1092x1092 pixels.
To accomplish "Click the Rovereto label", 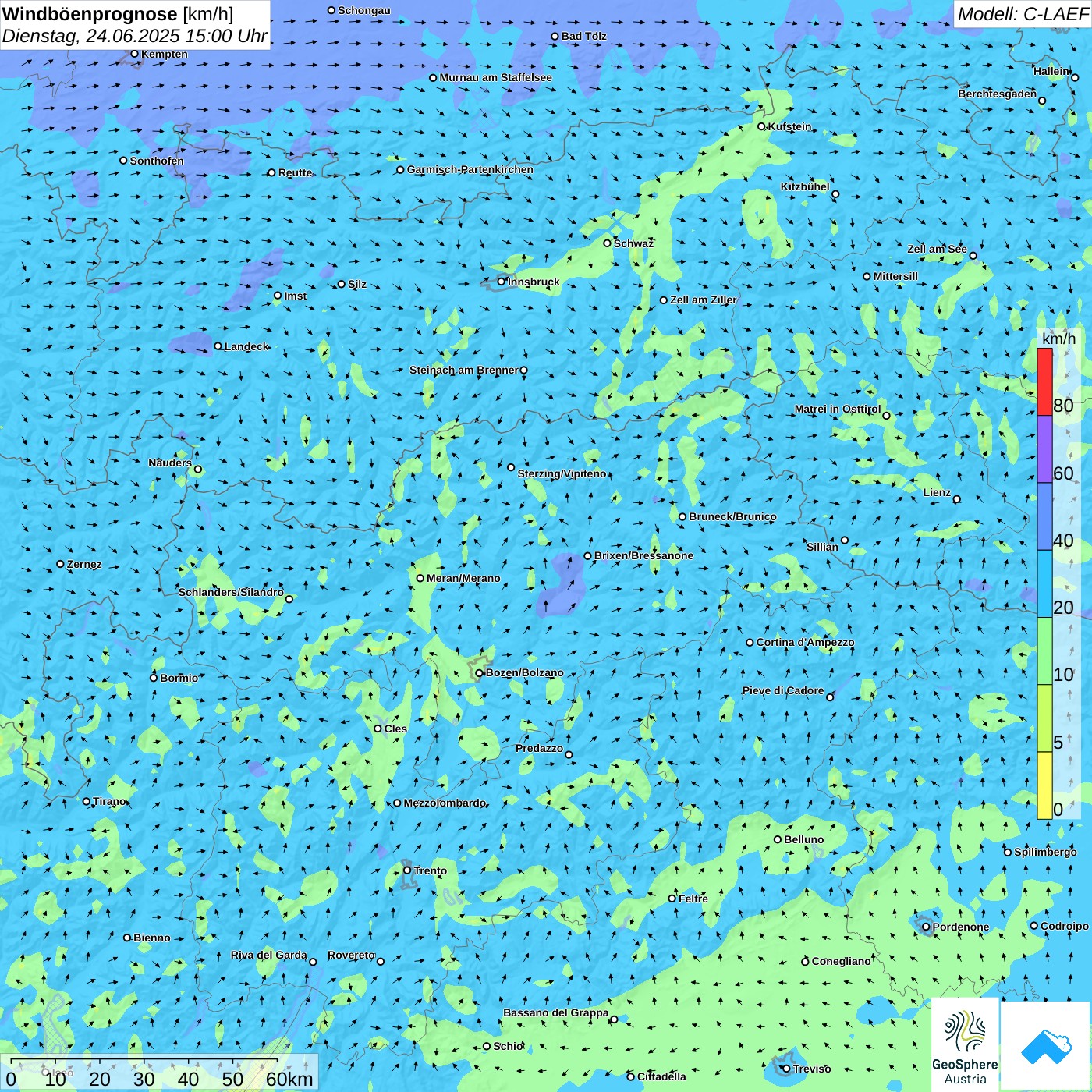I will (352, 955).
